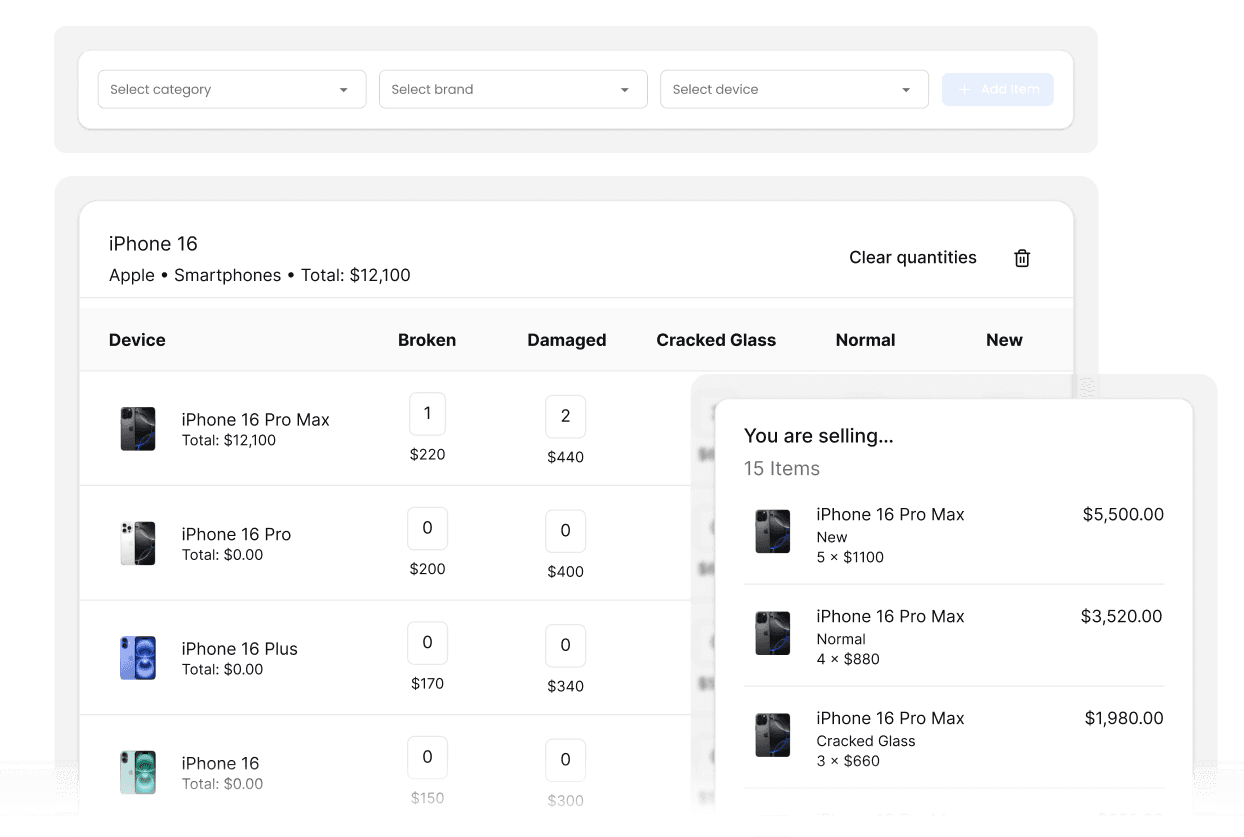This screenshot has height=837, width=1244.
Task: Open the Select brand dropdown
Action: coord(513,89)
